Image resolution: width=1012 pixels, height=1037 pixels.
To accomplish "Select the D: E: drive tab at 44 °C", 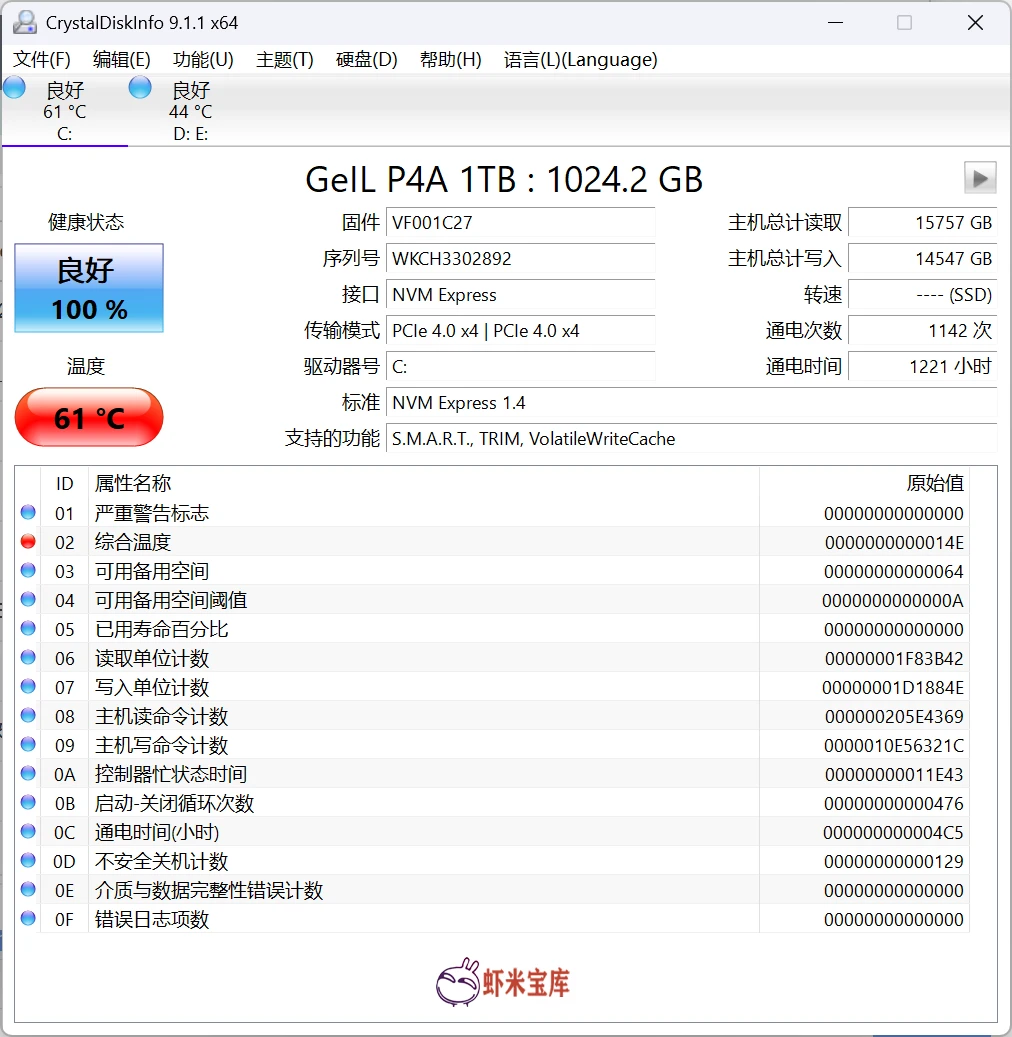I will pos(190,110).
